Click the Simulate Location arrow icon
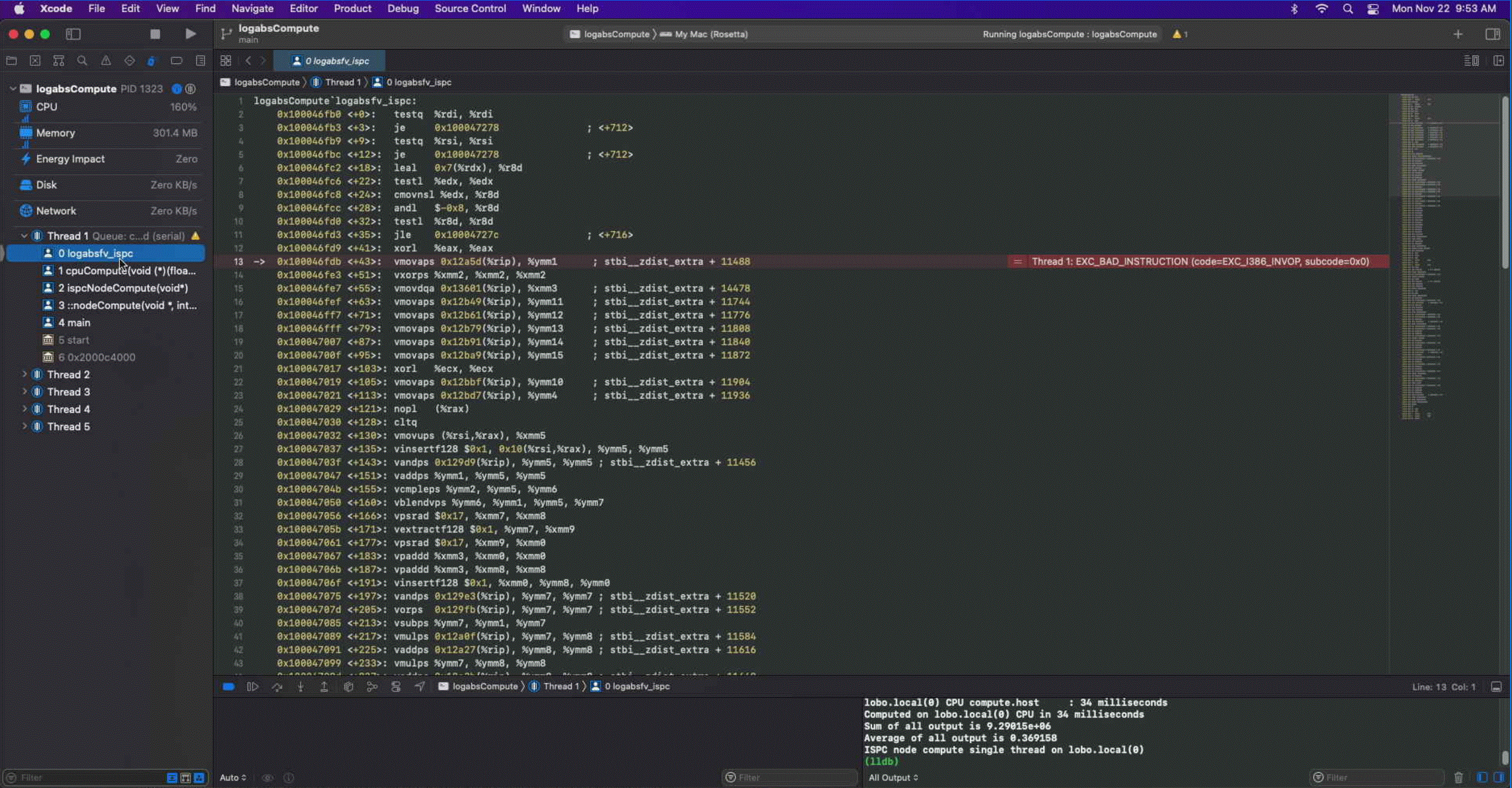Viewport: 1512px width, 788px height. click(419, 687)
